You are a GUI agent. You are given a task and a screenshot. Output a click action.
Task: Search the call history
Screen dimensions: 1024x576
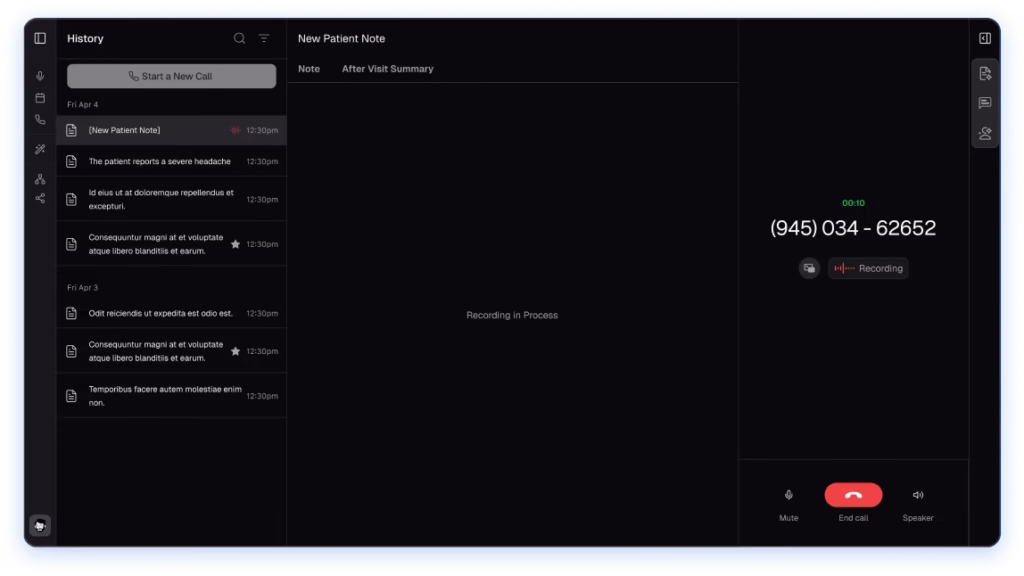pos(239,38)
